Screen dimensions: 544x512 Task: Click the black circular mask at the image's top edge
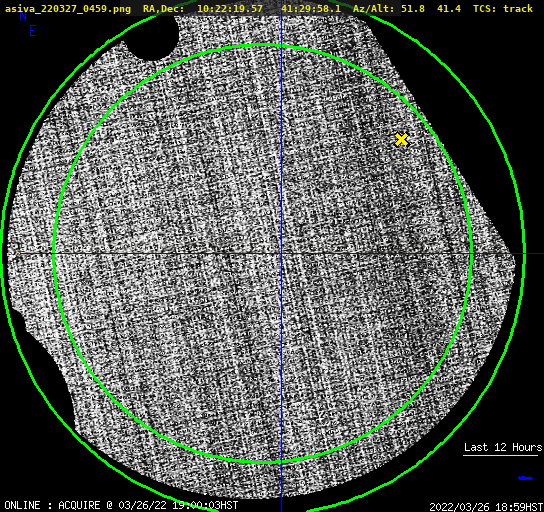(152, 37)
